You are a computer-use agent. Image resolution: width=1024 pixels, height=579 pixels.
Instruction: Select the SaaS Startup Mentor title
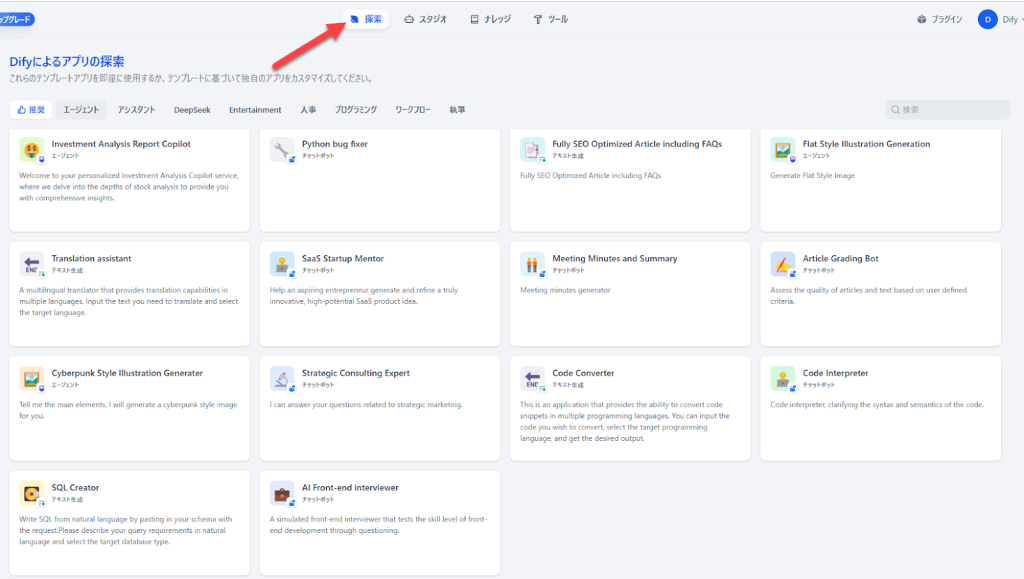[343, 258]
